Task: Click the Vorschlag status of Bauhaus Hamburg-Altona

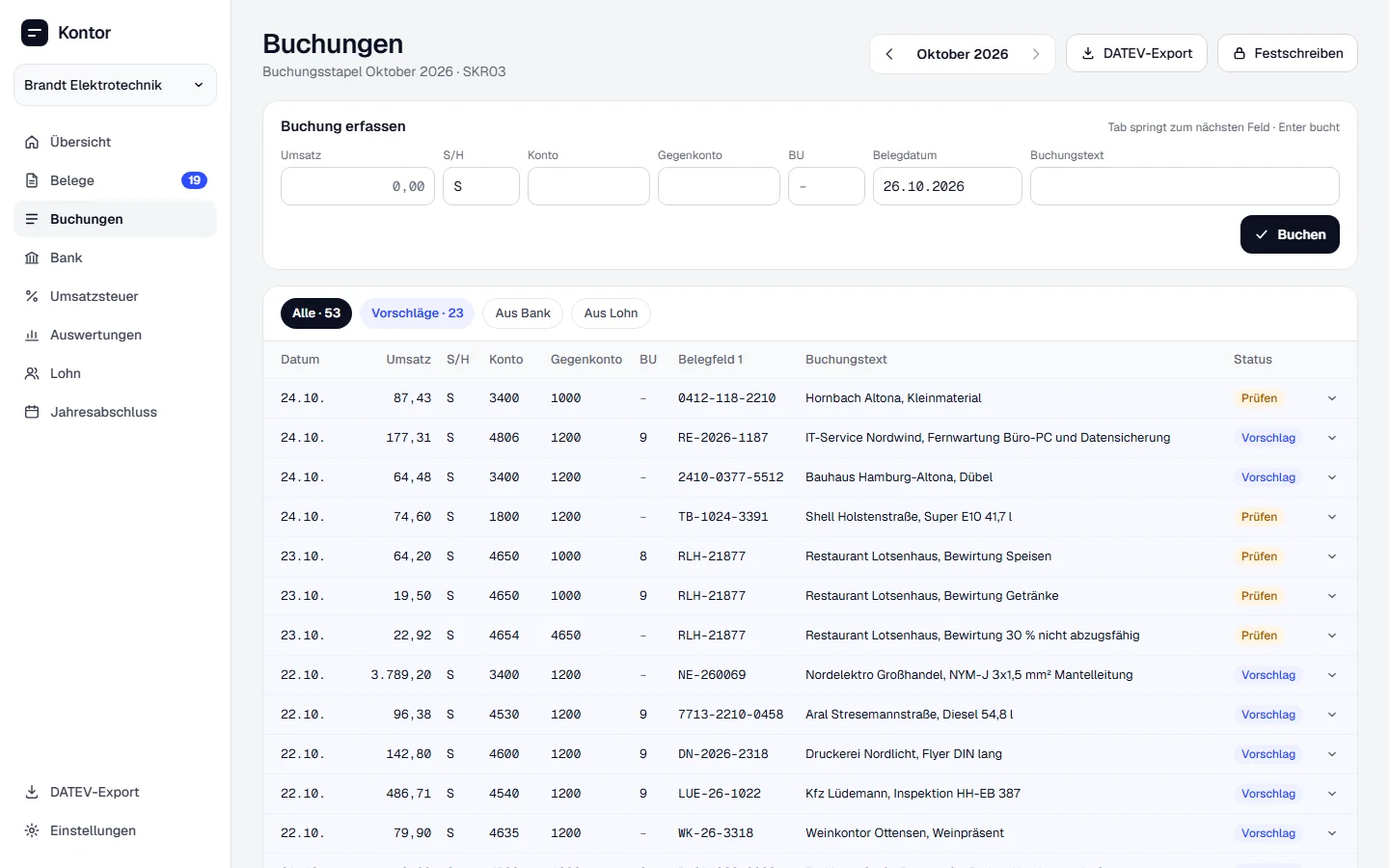Action: 1268,477
